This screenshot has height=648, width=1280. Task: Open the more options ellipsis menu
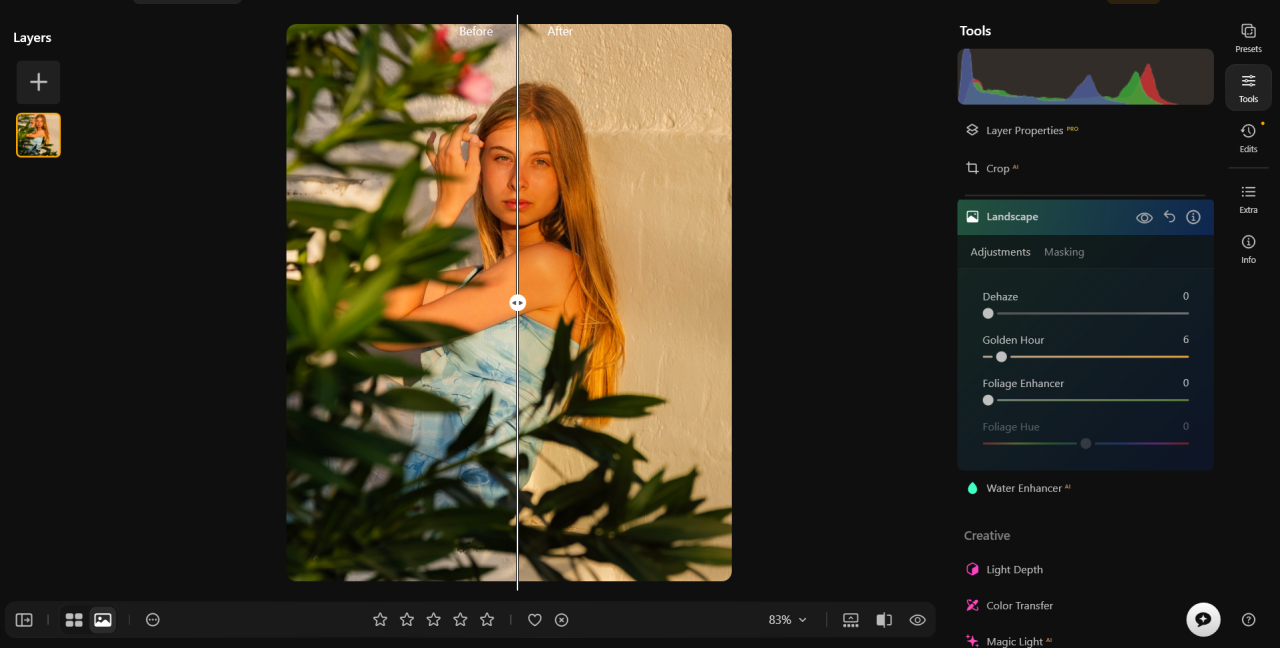[x=153, y=620]
